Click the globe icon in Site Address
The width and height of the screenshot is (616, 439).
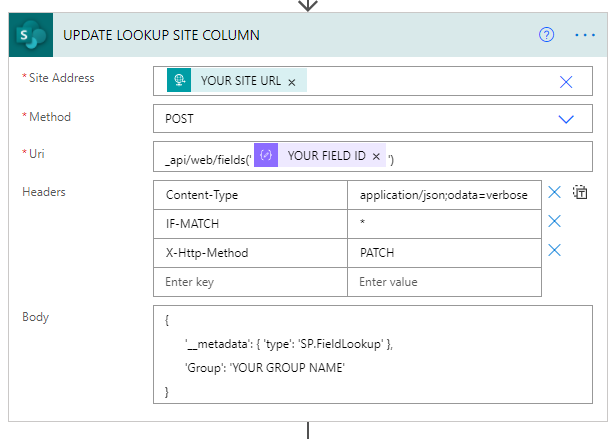181,81
